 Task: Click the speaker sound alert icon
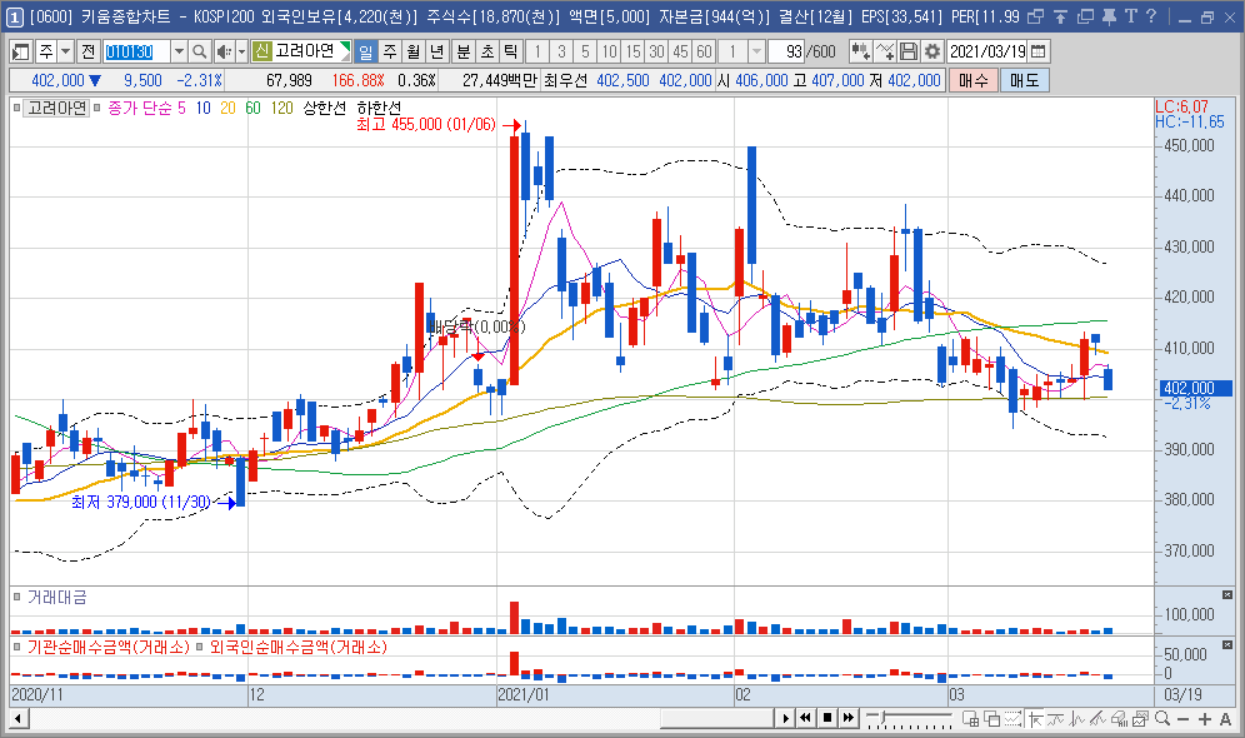[x=223, y=51]
